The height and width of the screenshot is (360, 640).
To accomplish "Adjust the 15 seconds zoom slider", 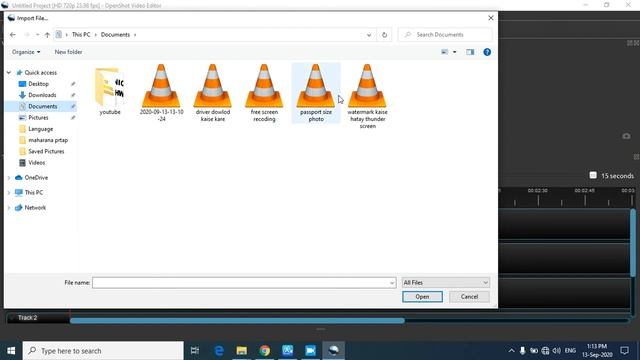I will (x=593, y=176).
